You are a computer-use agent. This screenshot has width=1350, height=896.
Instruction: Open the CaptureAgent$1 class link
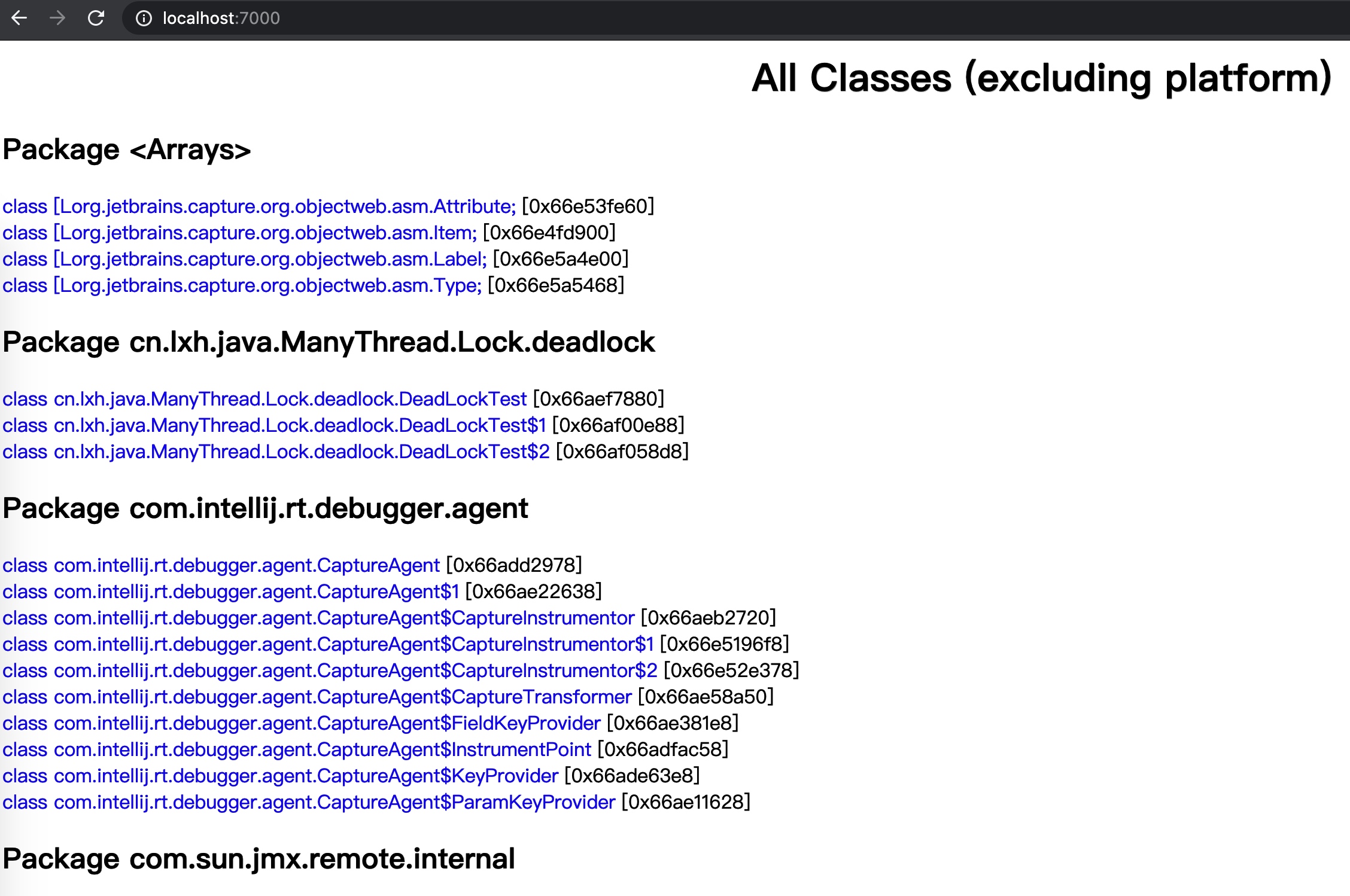tap(230, 592)
